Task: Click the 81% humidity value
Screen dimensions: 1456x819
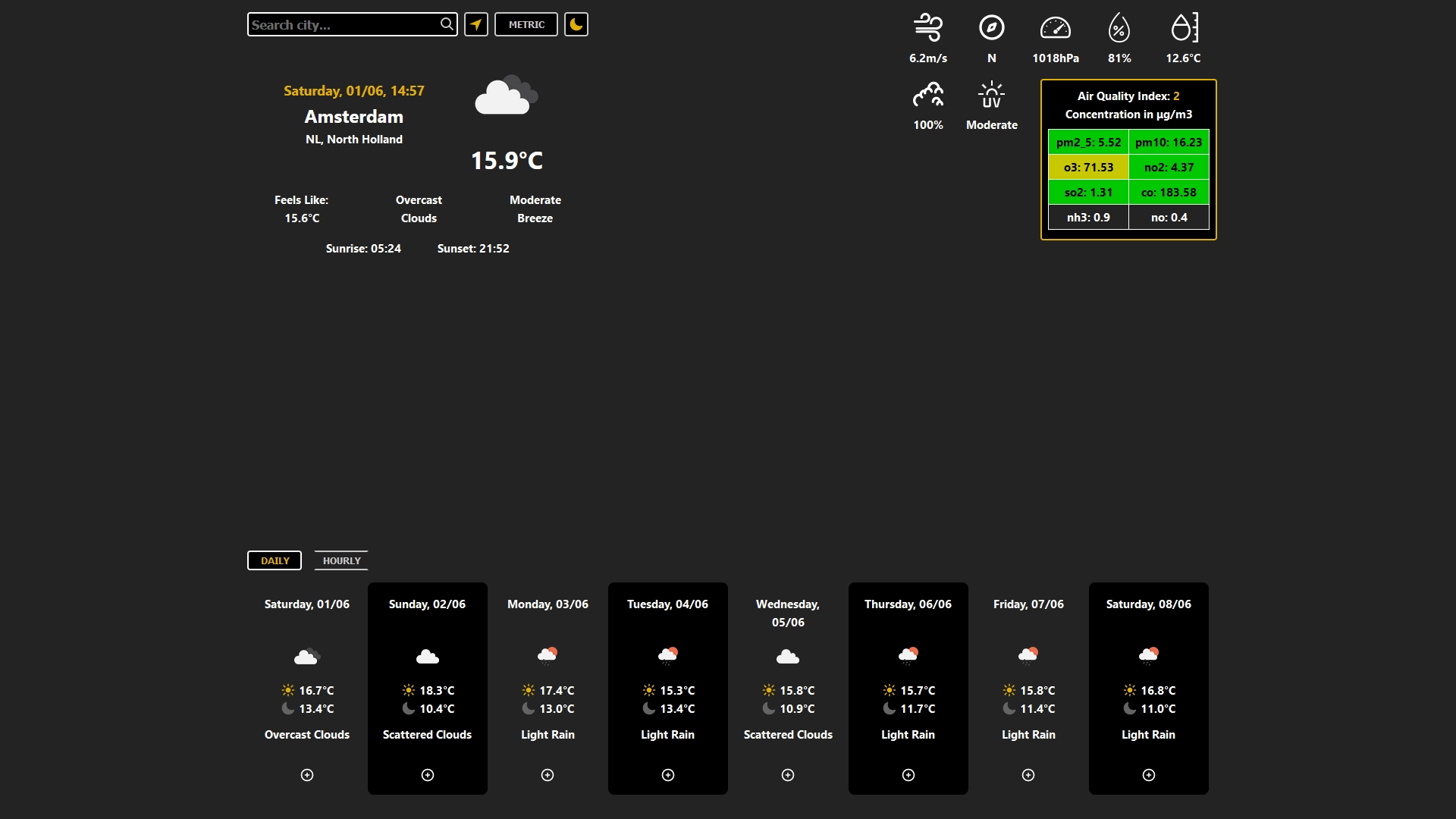Action: [1119, 58]
